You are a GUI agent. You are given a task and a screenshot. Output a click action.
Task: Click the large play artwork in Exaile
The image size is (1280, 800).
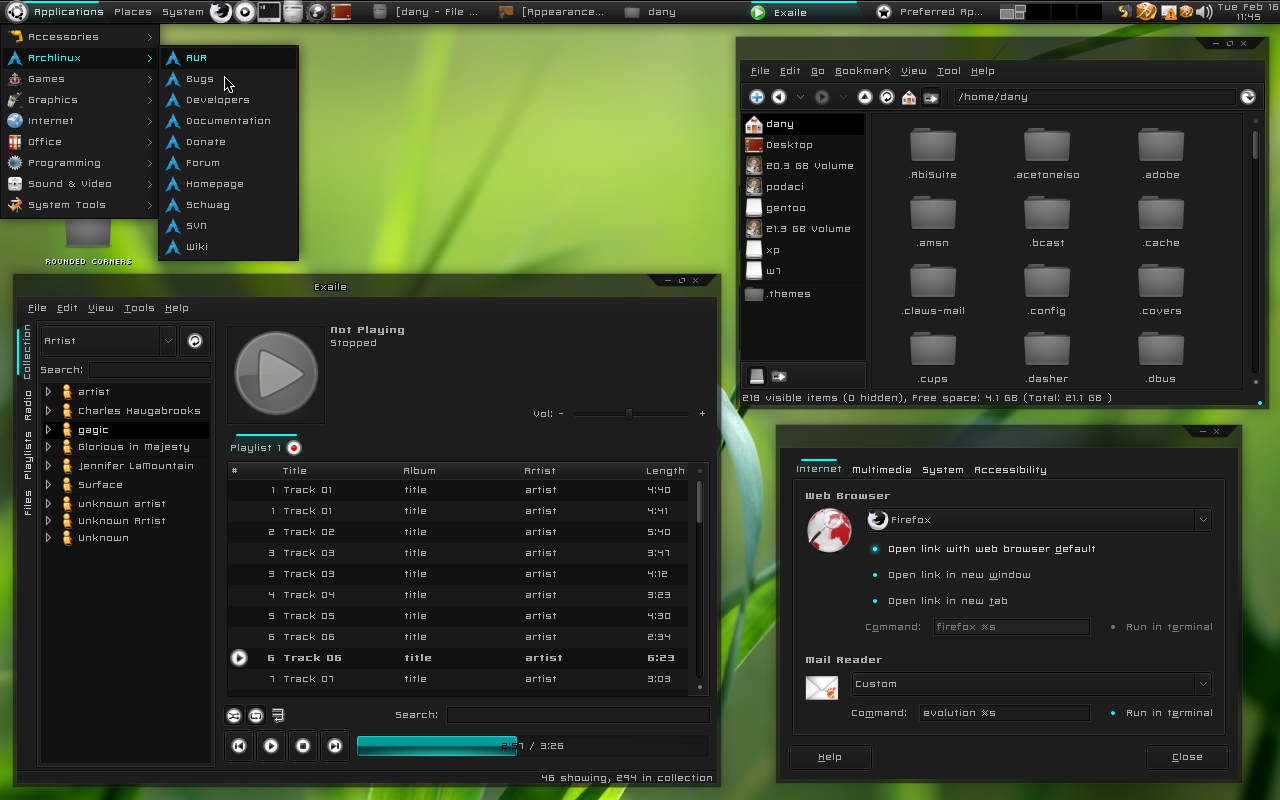pyautogui.click(x=276, y=373)
